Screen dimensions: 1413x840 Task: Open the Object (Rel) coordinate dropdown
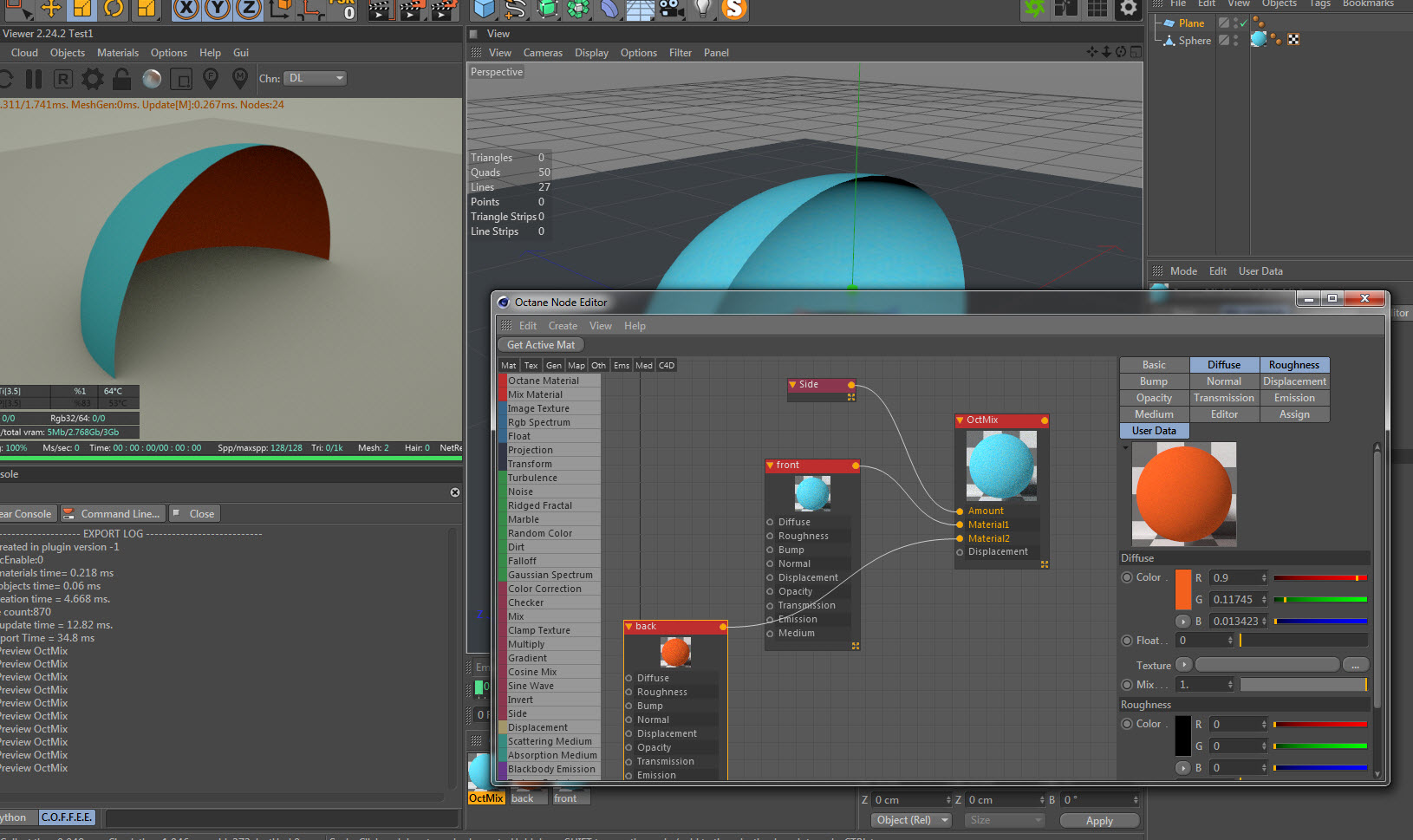click(x=910, y=820)
